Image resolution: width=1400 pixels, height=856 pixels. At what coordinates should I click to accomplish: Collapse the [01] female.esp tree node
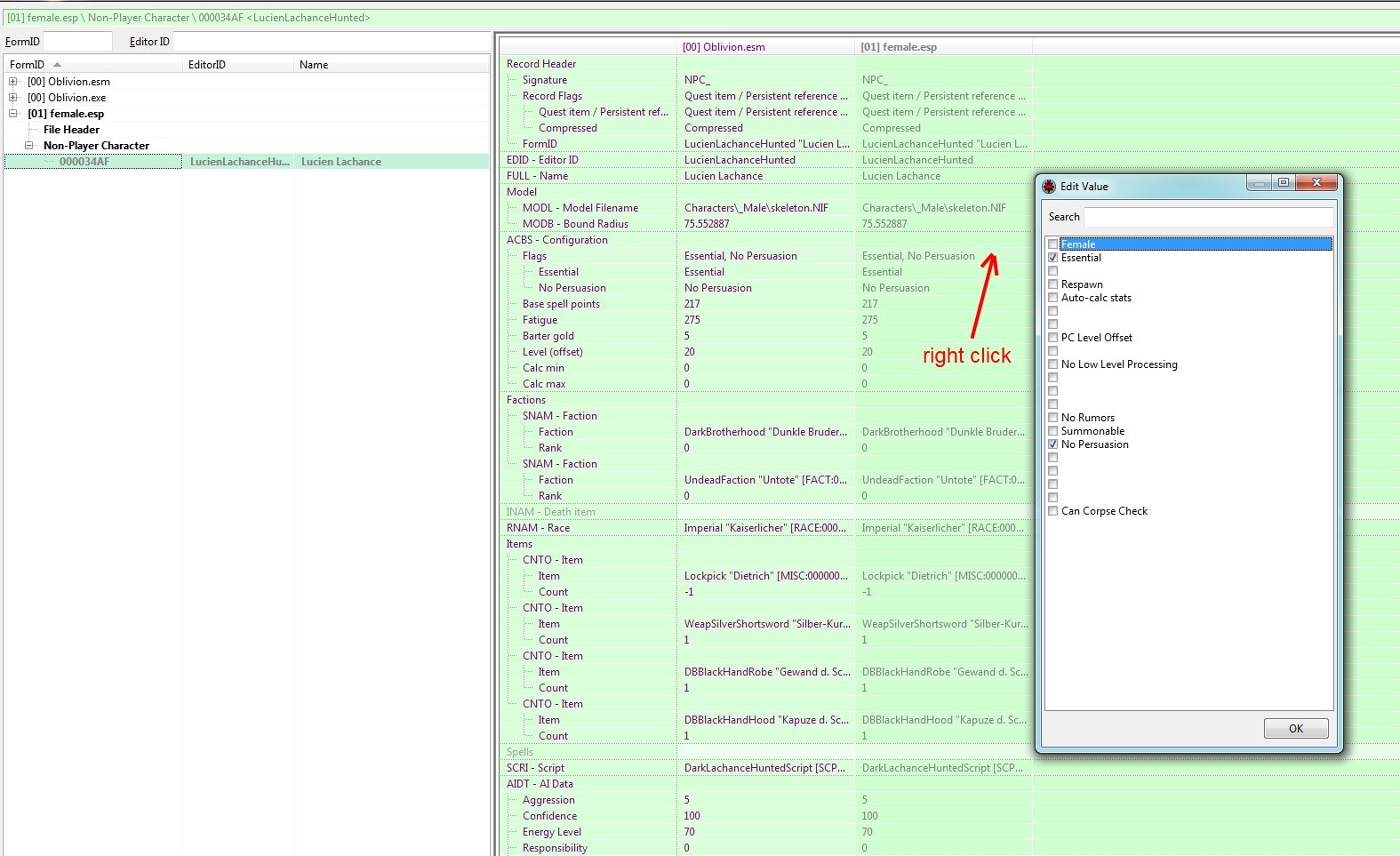[x=13, y=114]
